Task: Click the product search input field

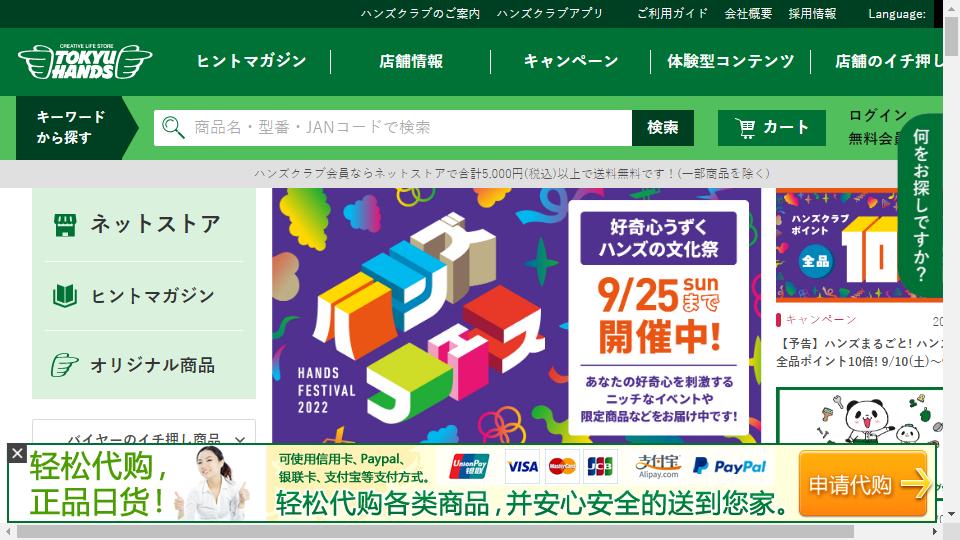Action: coord(392,128)
